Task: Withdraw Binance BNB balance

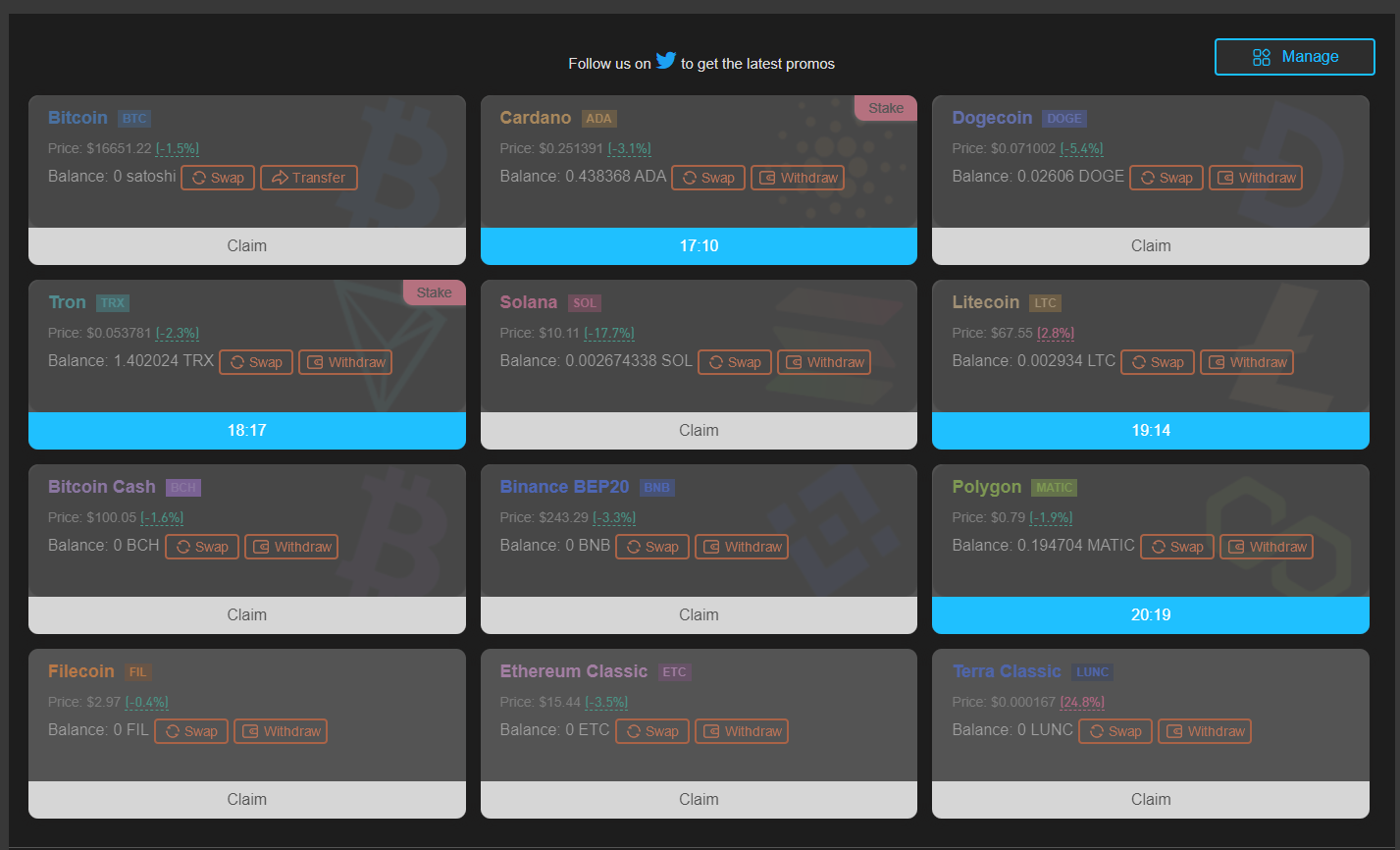Action: (x=742, y=547)
